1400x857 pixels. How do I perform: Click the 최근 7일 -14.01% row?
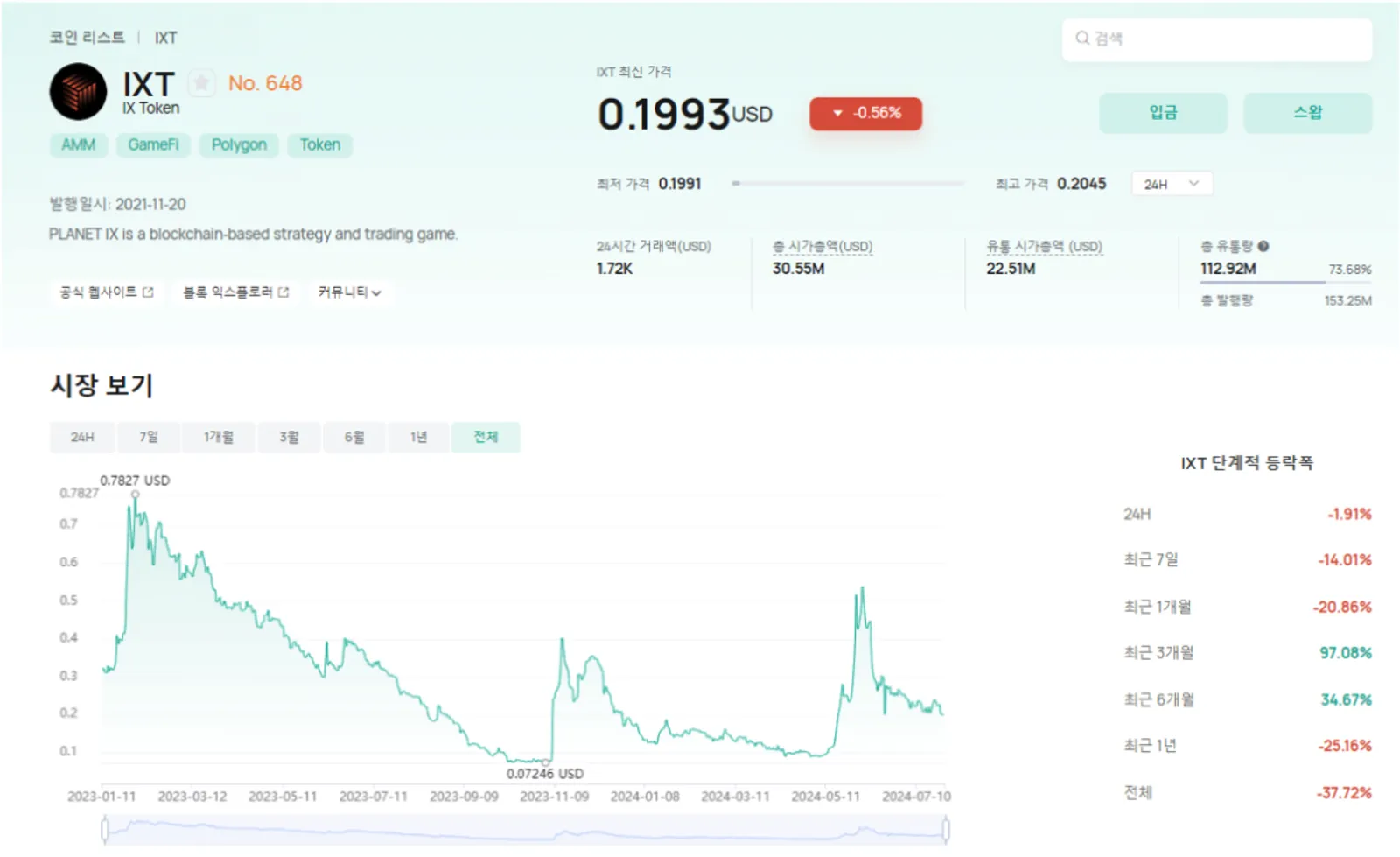1248,560
